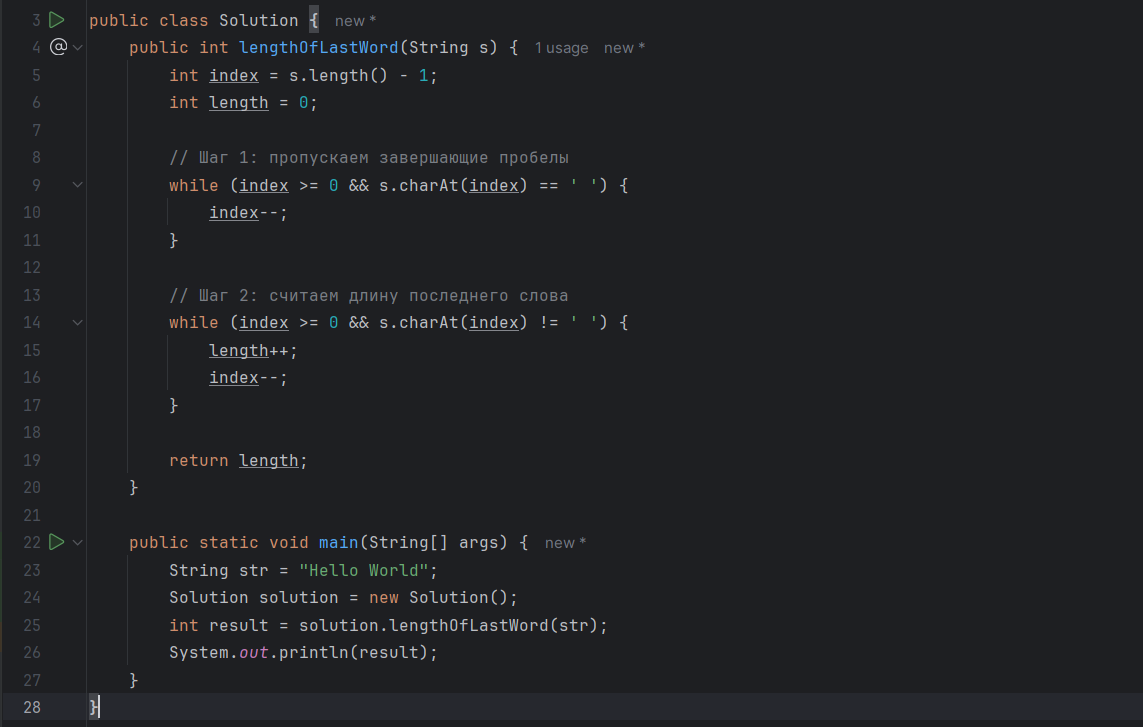
Task: Collapse the main method fold arrow
Action: (x=77, y=543)
